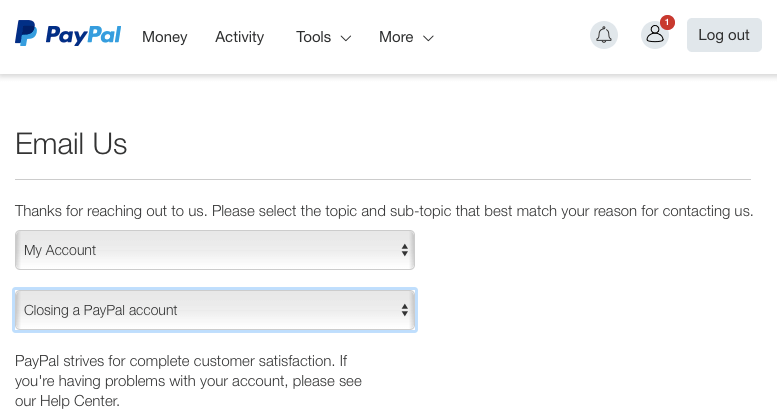
Task: Open the profile account icon
Action: click(x=654, y=36)
